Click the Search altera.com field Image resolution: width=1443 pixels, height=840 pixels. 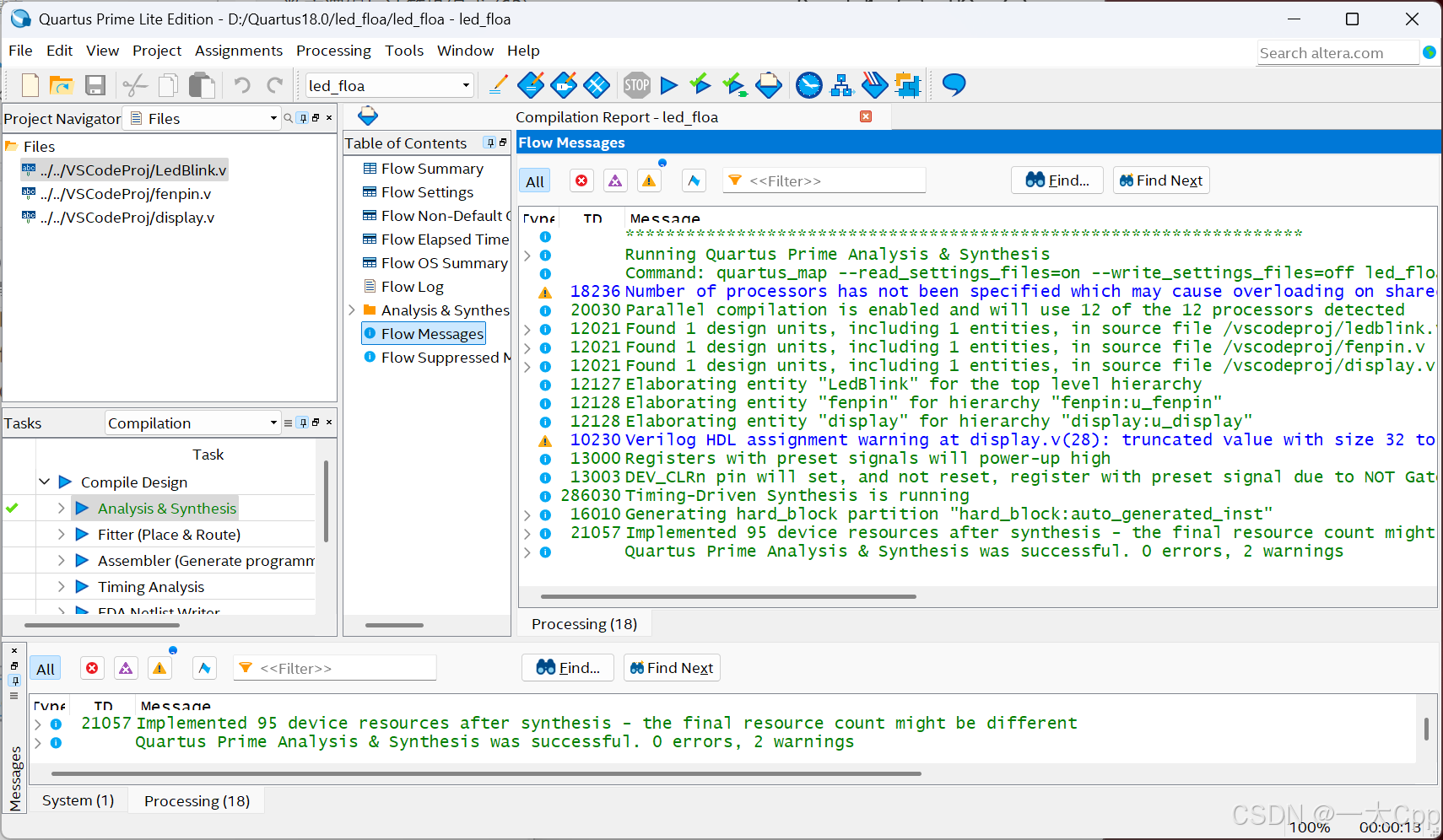click(x=1338, y=53)
